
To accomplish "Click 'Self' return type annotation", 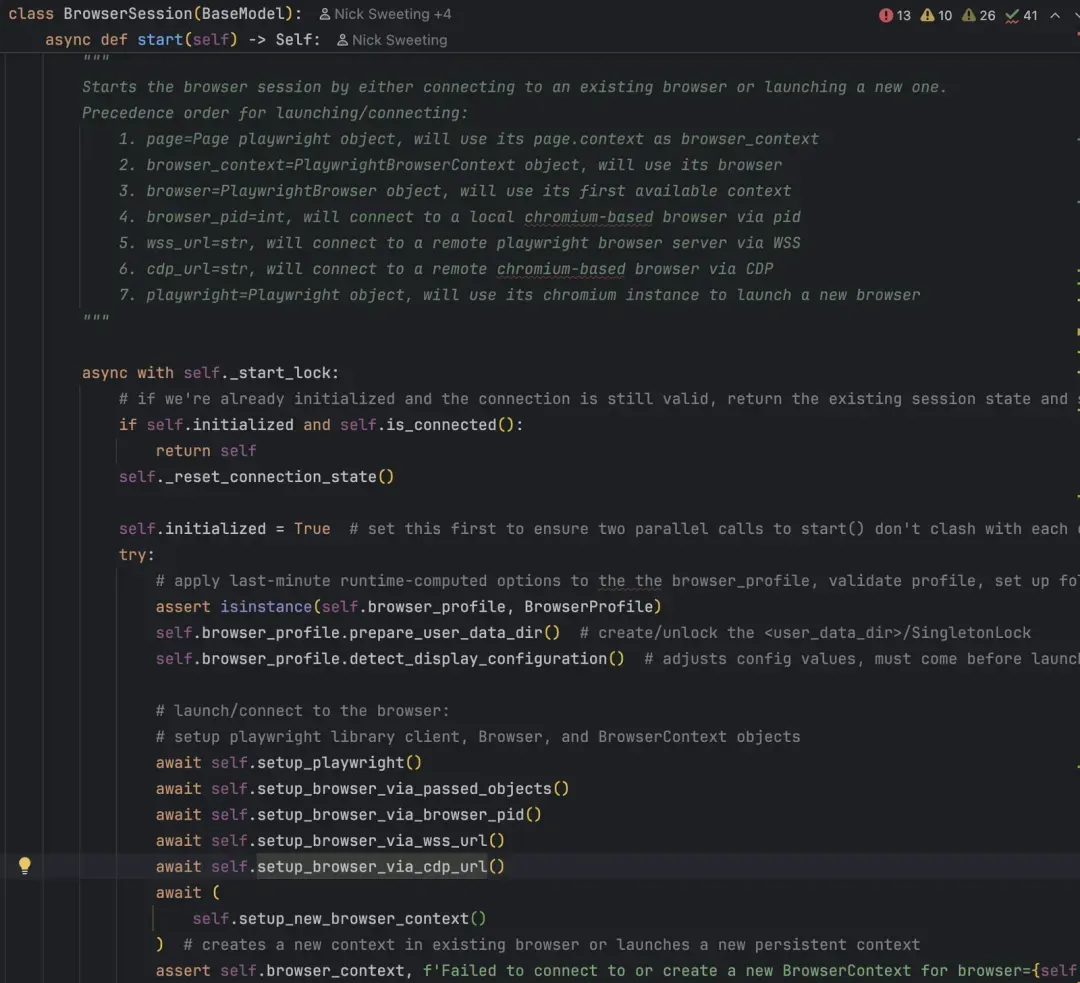I will click(x=294, y=40).
